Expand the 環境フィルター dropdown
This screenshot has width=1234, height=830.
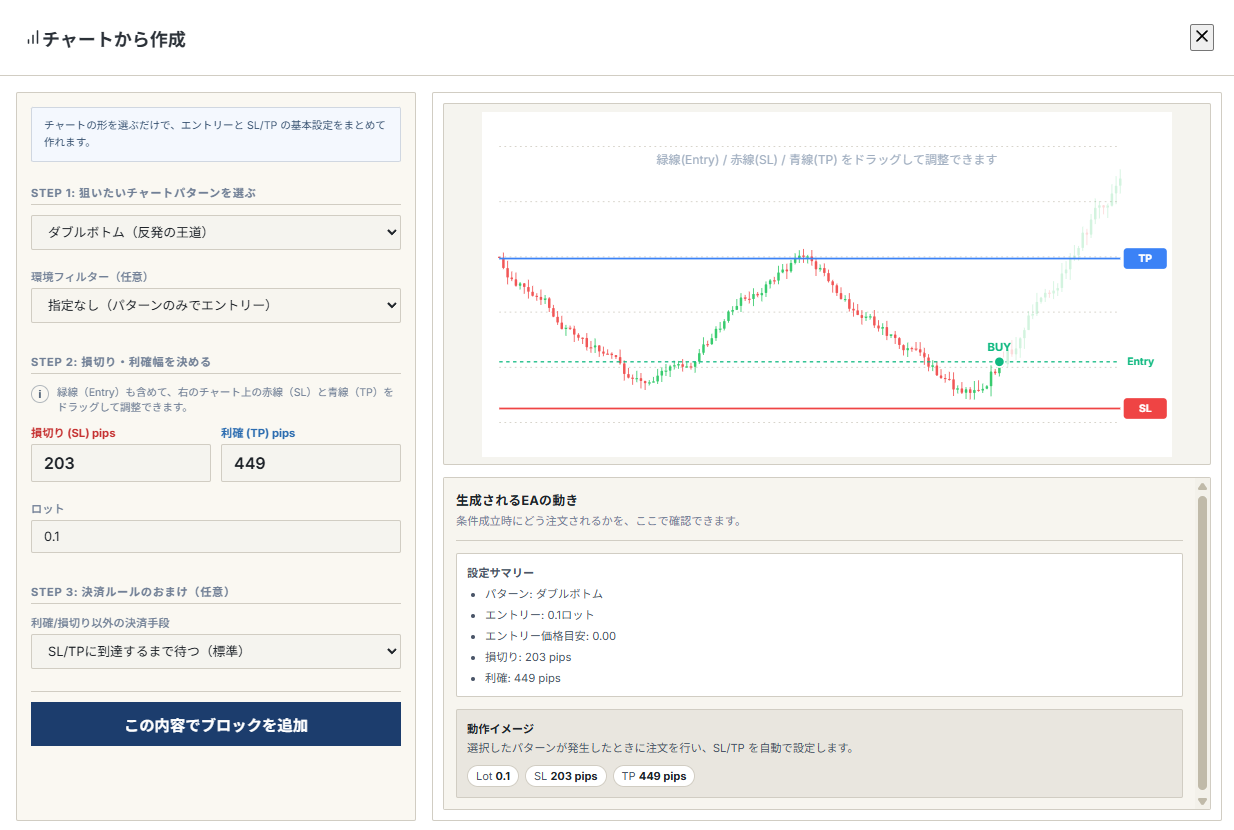coord(216,306)
